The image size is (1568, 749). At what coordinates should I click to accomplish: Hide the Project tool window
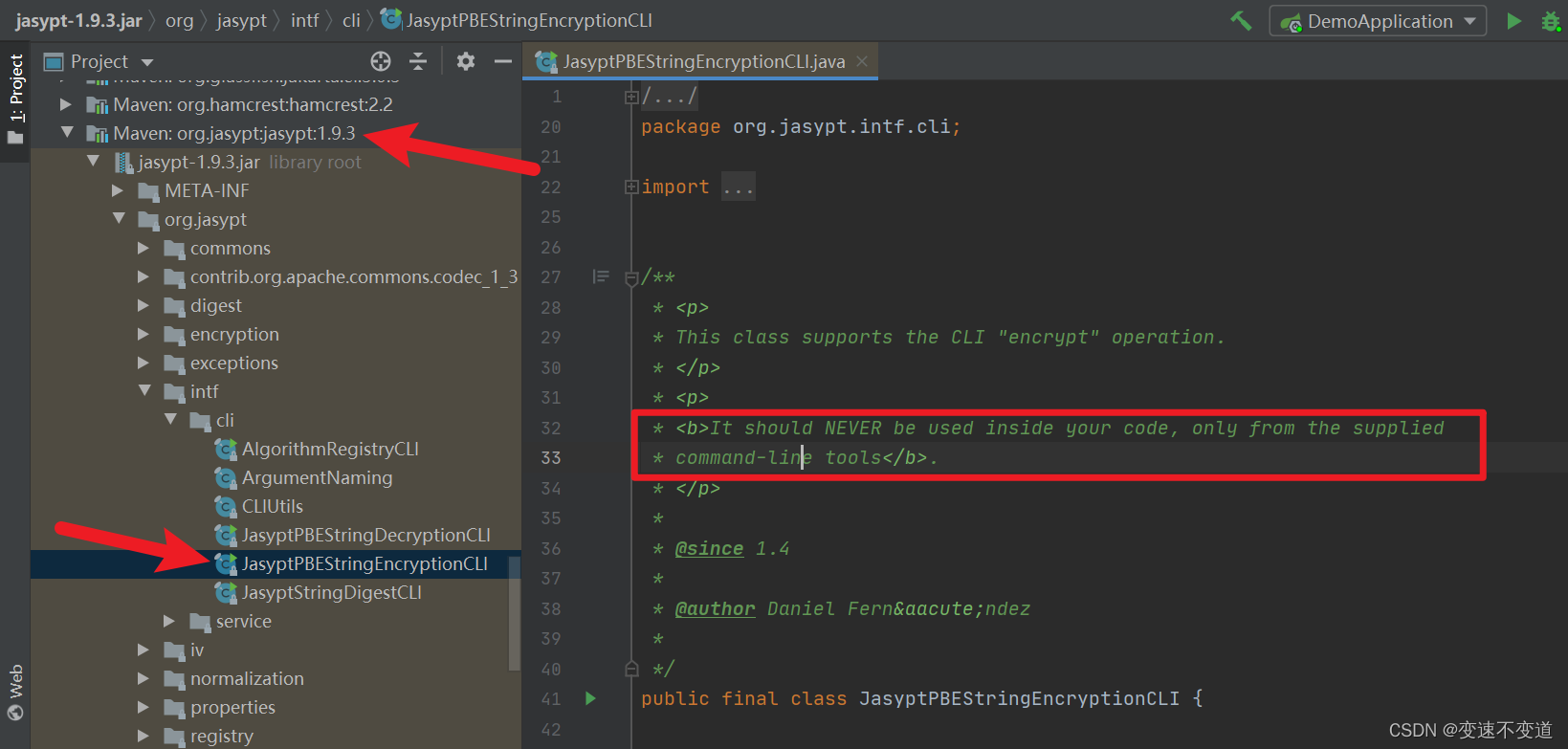click(x=503, y=62)
